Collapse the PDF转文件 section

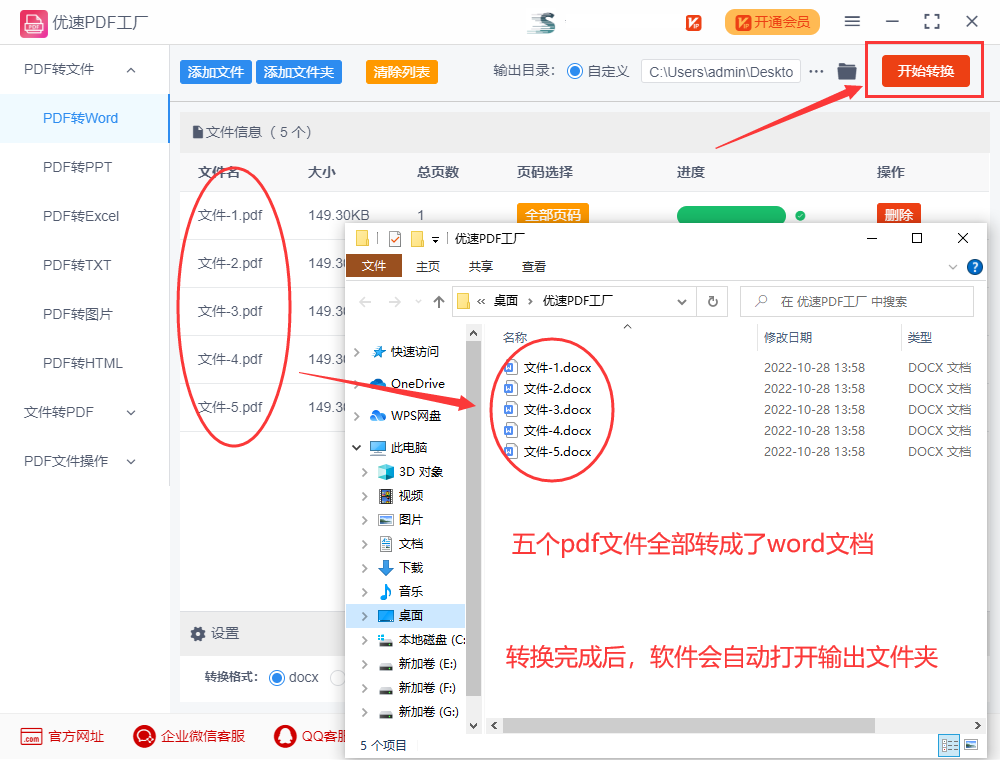(x=131, y=70)
